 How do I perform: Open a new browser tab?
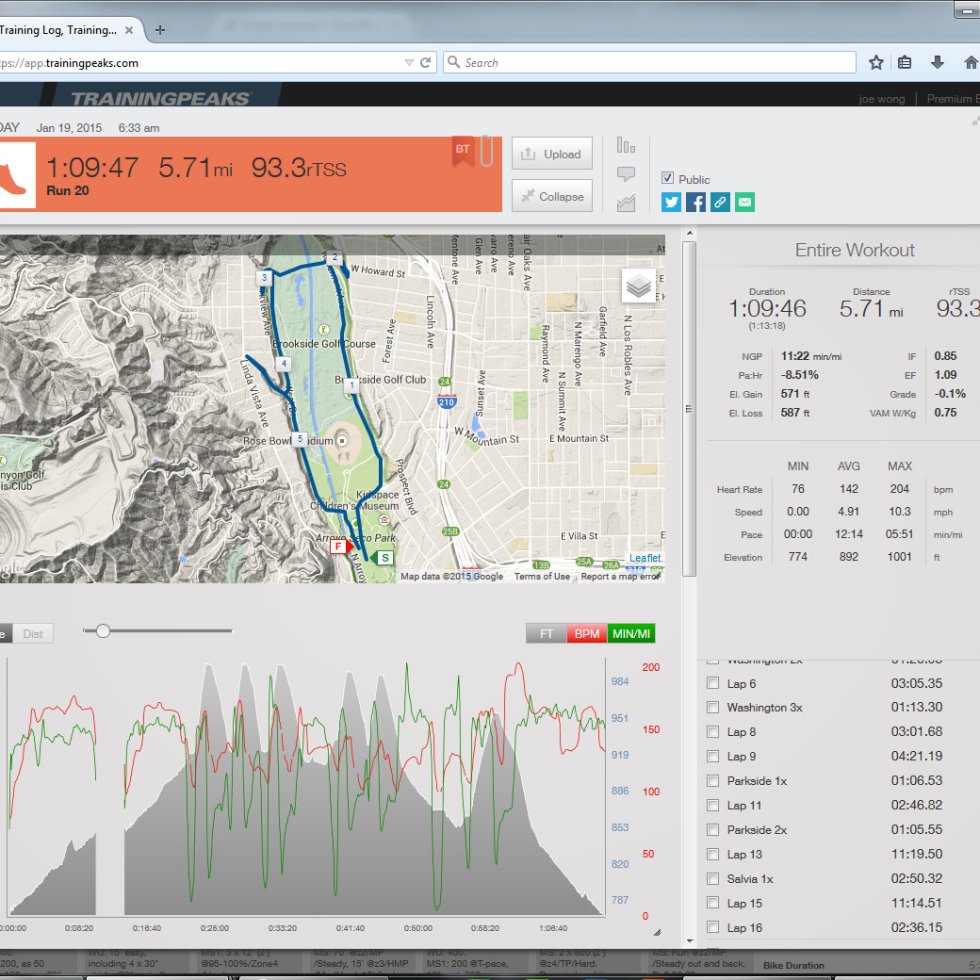click(x=160, y=30)
